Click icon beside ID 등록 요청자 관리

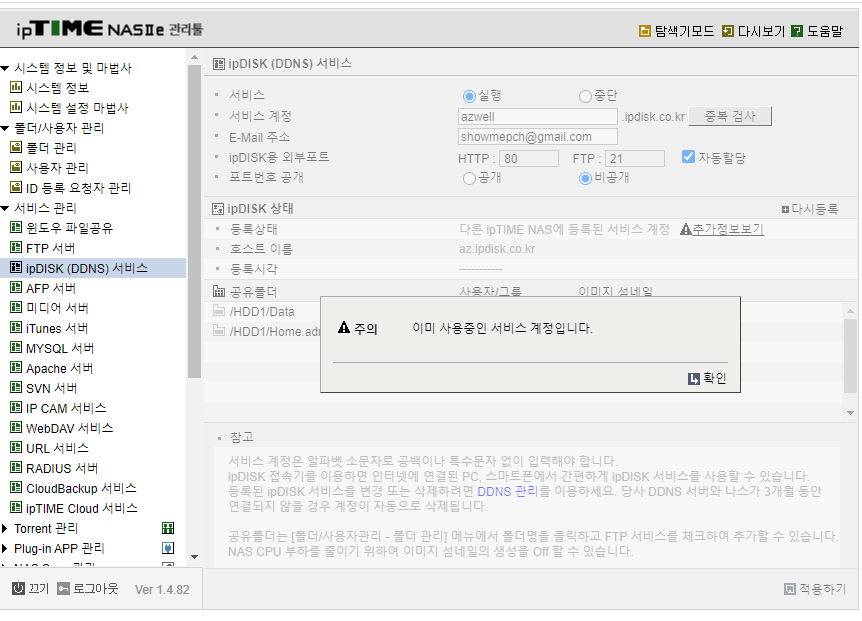click(16, 187)
